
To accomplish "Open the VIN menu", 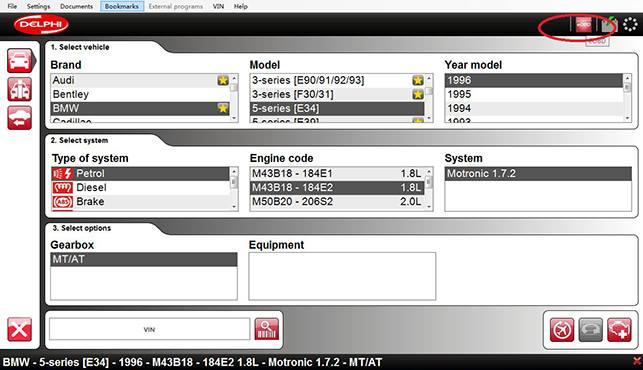I will point(218,6).
